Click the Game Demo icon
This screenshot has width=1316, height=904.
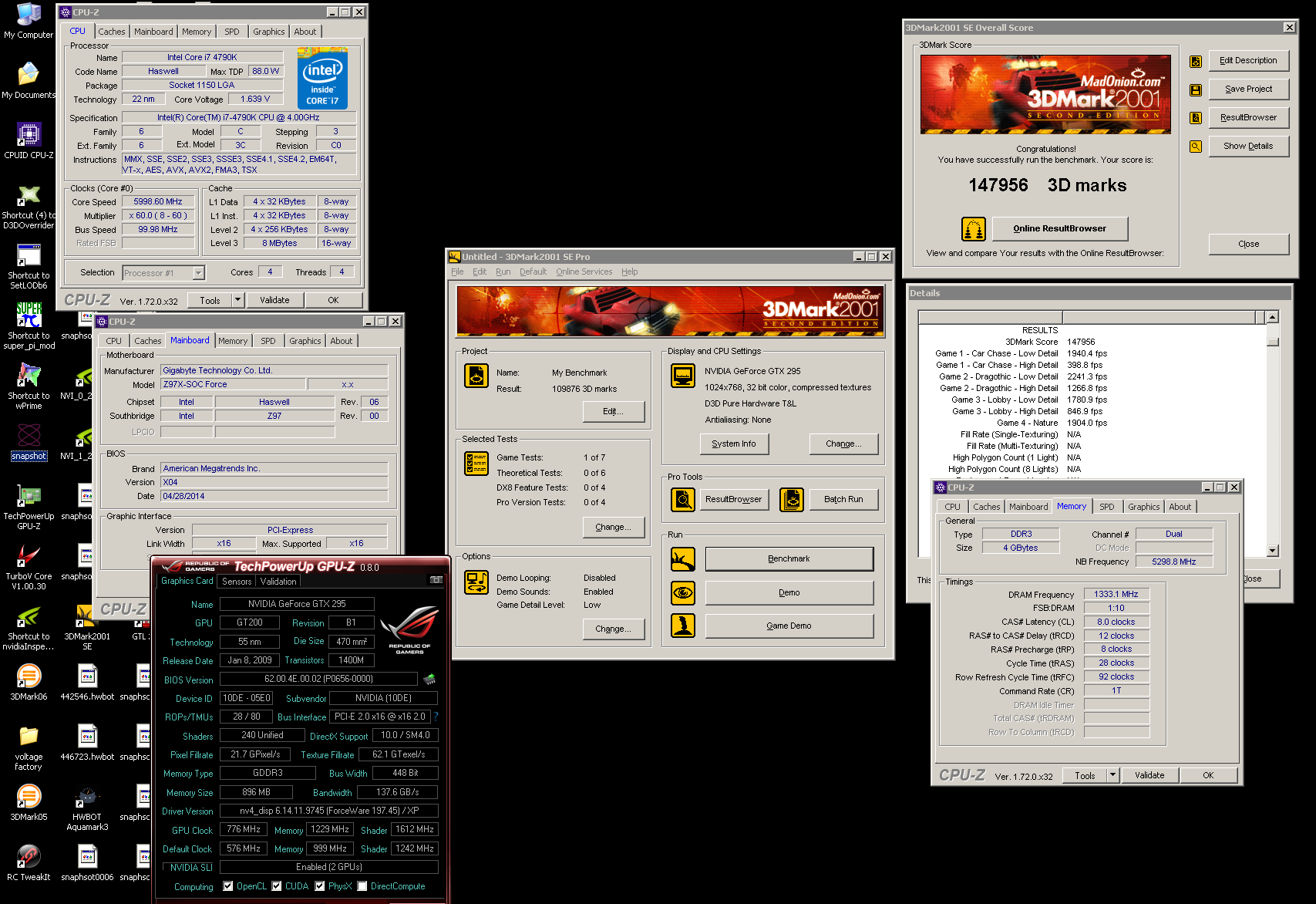[x=683, y=626]
